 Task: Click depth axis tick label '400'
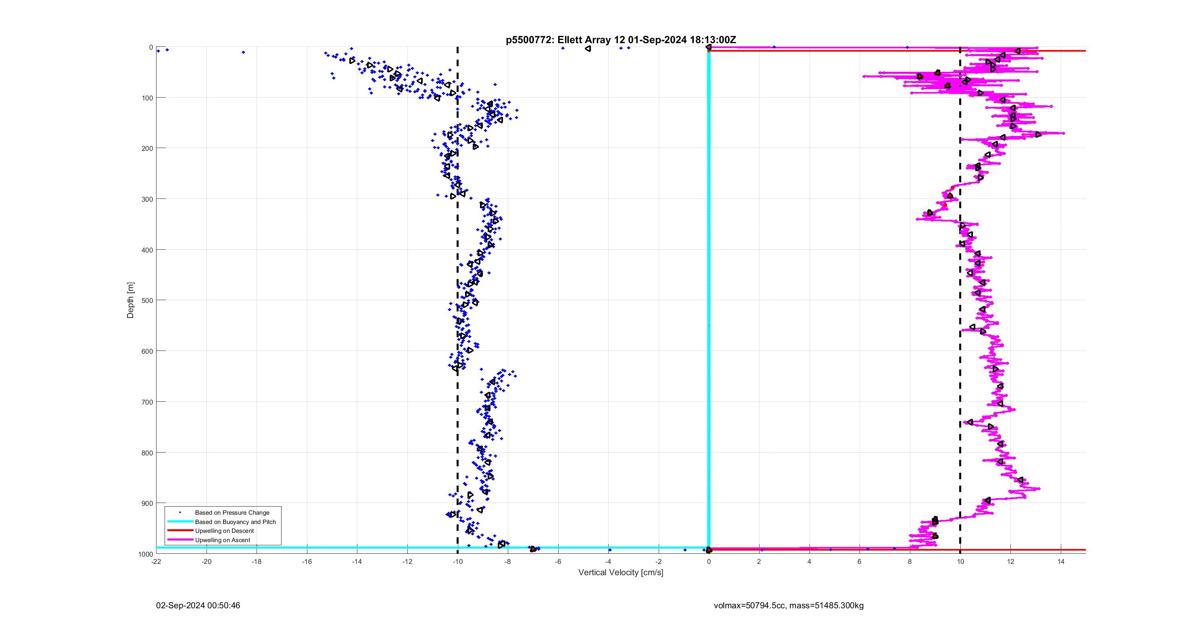point(145,250)
